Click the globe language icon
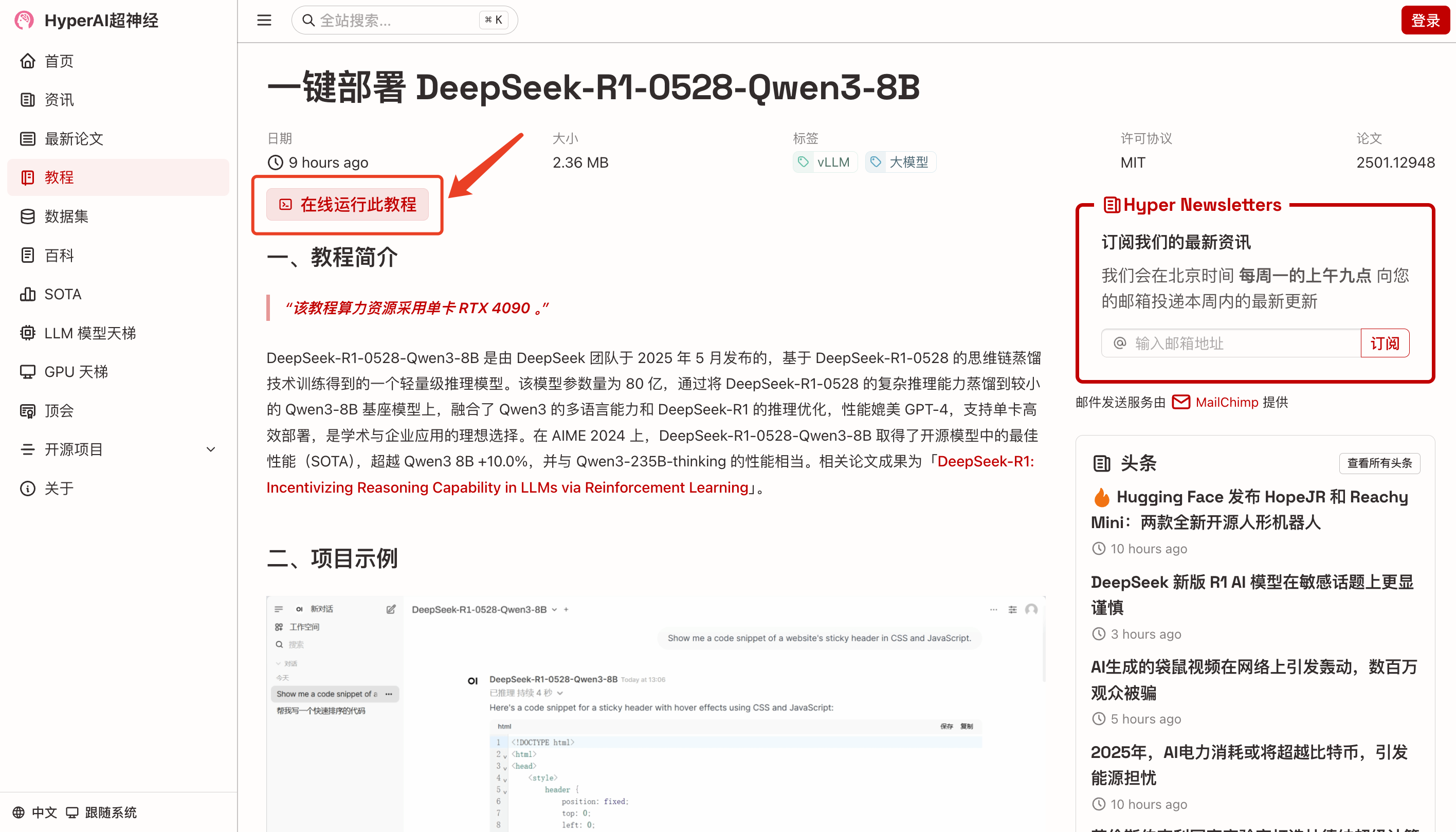The width and height of the screenshot is (1456, 832). (x=19, y=812)
